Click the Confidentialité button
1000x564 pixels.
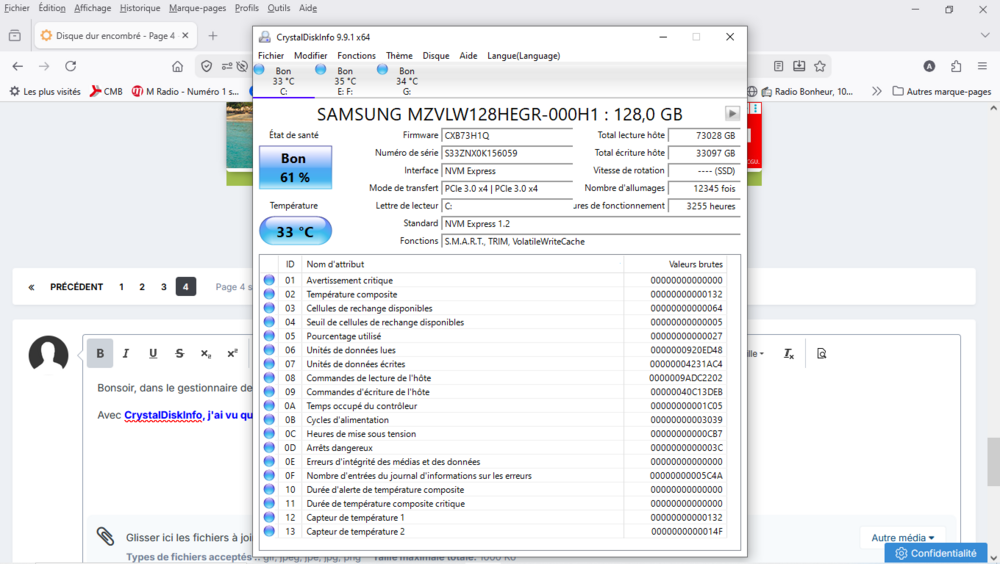click(936, 553)
